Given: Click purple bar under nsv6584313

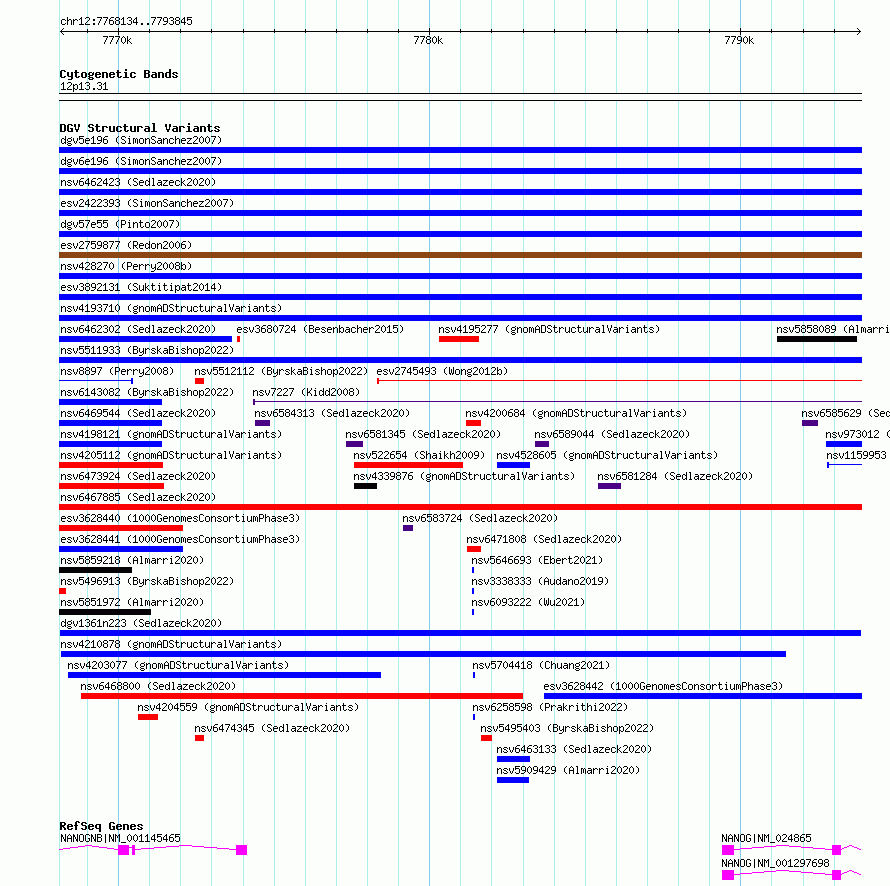Looking at the screenshot, I should pos(262,423).
